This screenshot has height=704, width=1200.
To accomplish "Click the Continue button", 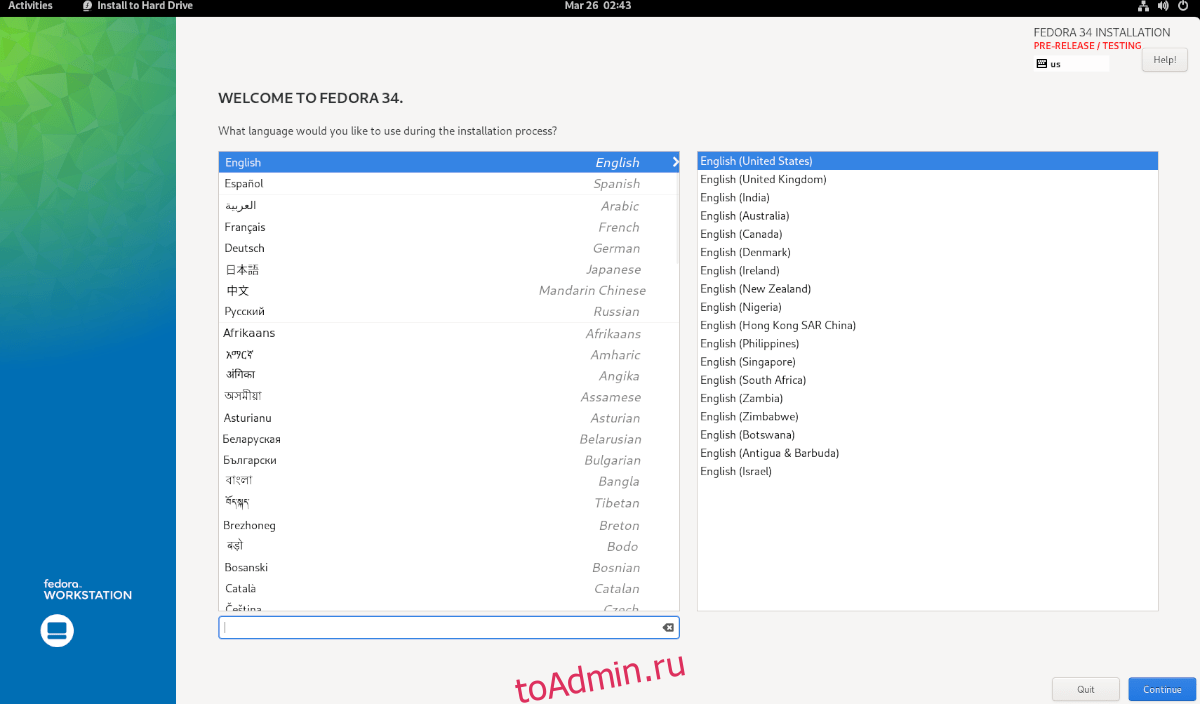I will (x=1162, y=689).
